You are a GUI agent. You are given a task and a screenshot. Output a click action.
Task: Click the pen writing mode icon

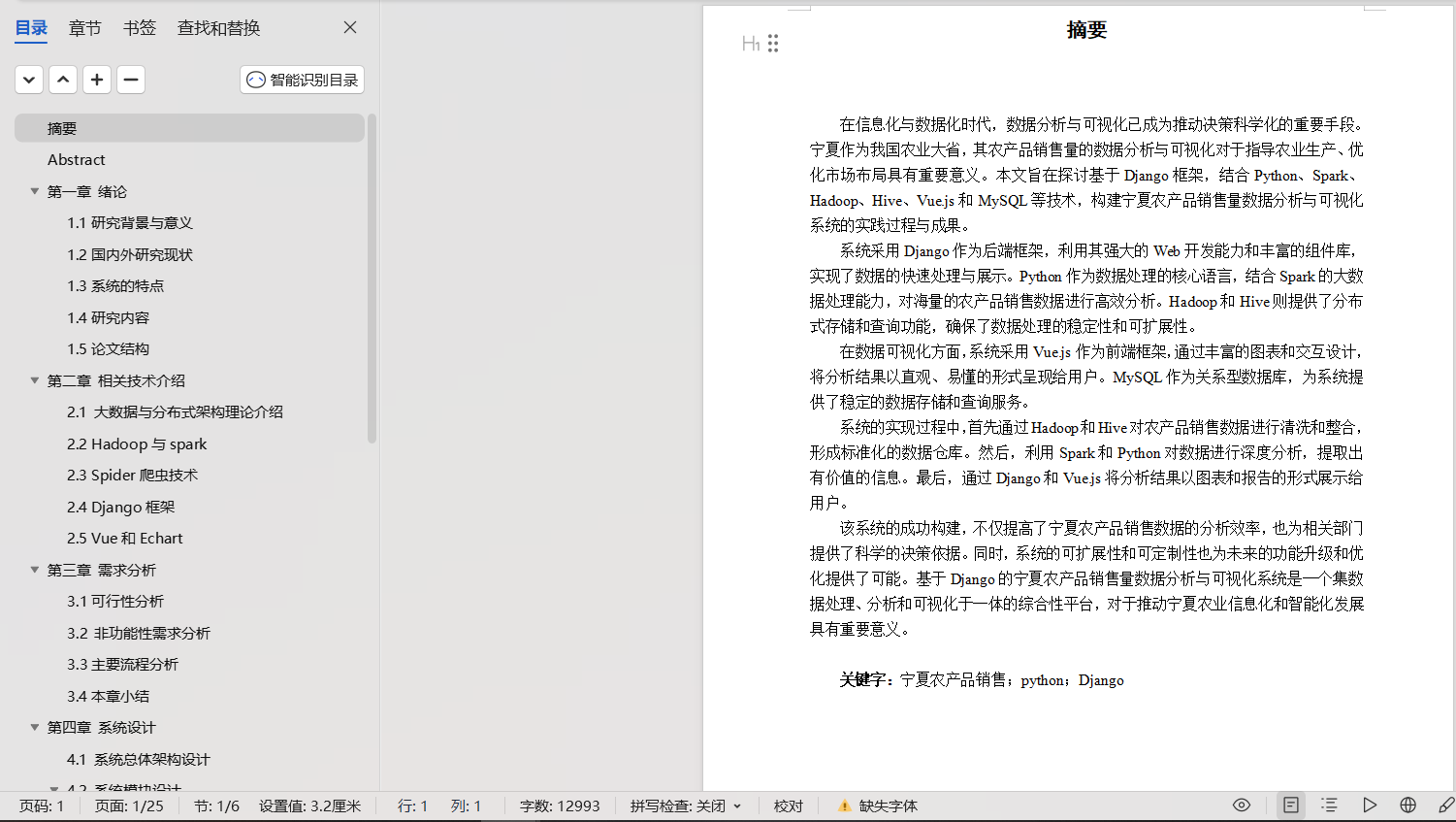click(x=1445, y=805)
